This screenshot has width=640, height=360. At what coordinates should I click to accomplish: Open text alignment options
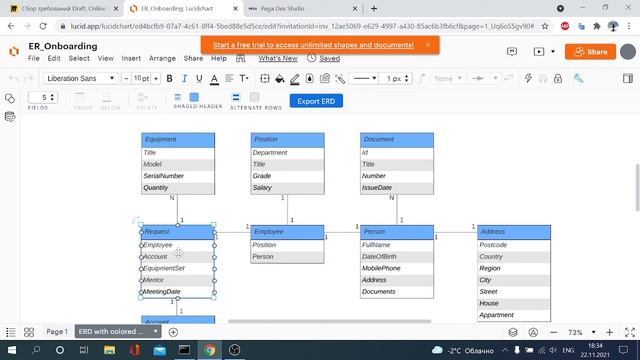tap(229, 78)
